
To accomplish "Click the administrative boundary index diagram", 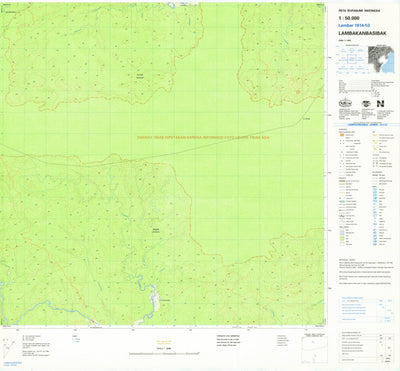I will [314, 349].
